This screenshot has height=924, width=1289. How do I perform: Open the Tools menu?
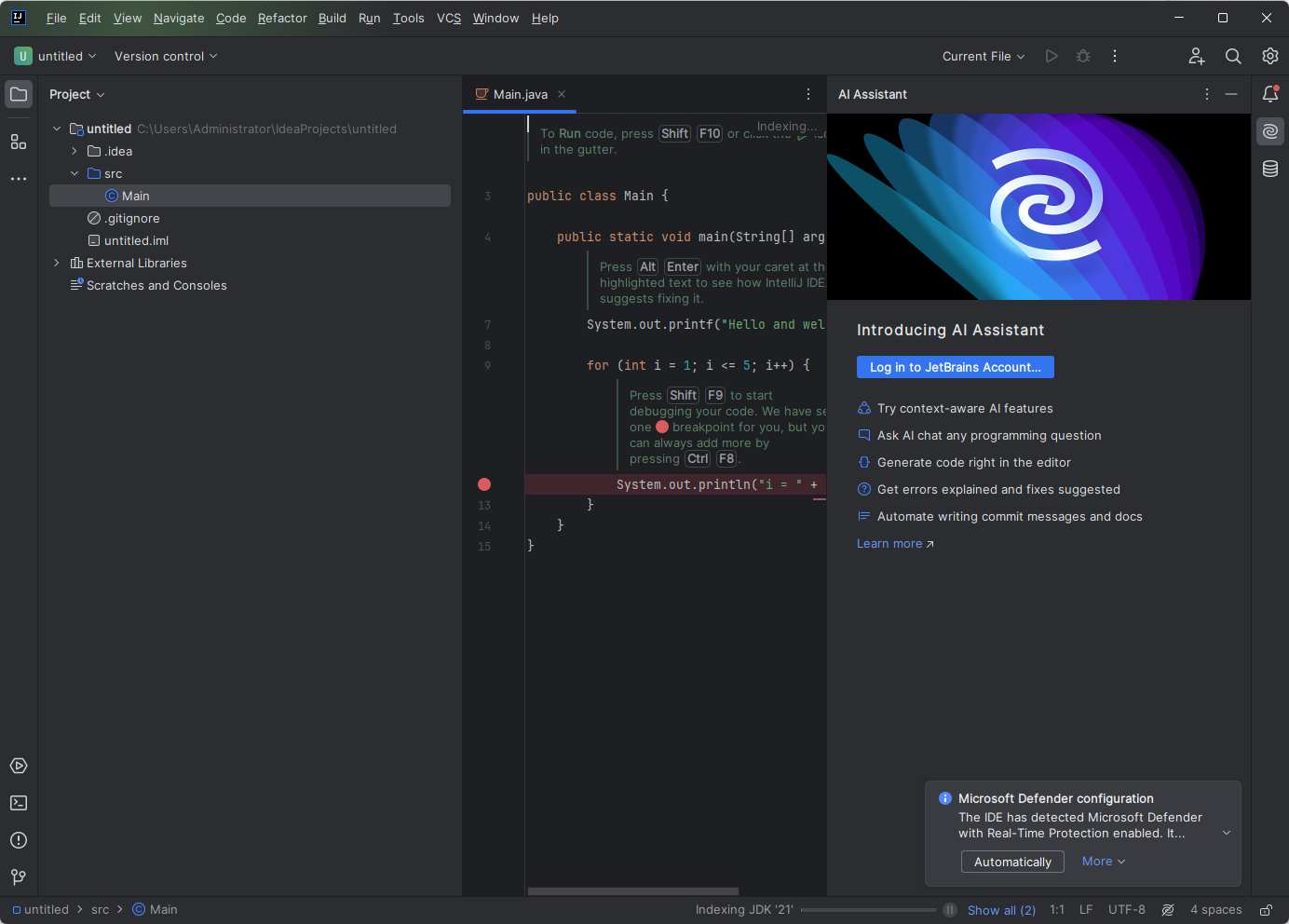coord(408,18)
